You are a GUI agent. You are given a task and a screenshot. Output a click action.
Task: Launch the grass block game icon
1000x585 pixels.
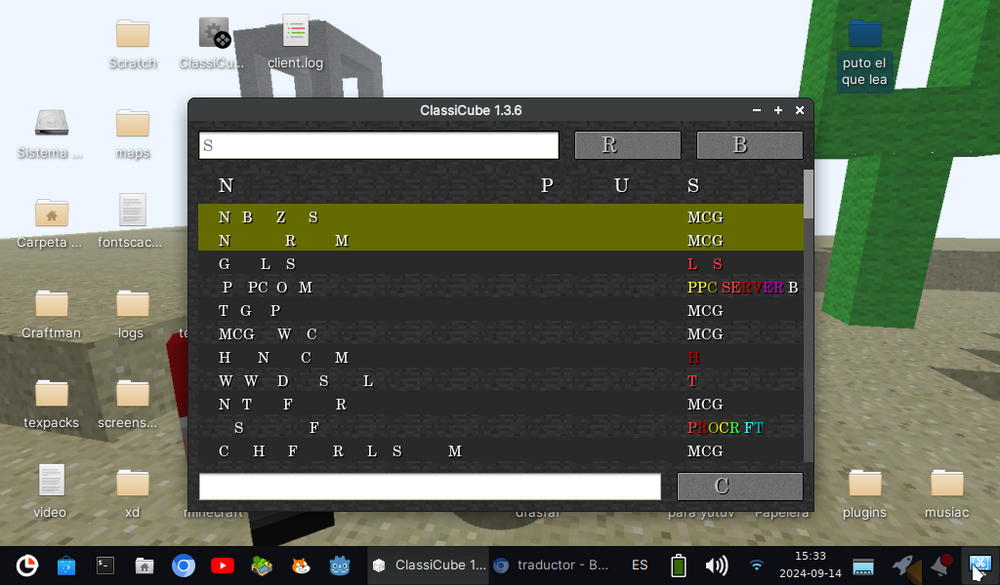261,566
